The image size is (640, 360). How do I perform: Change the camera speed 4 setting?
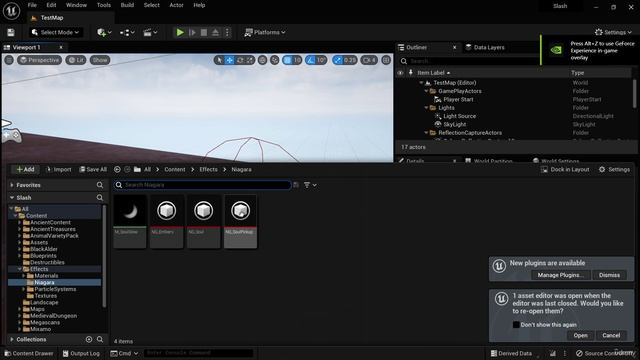(x=369, y=60)
